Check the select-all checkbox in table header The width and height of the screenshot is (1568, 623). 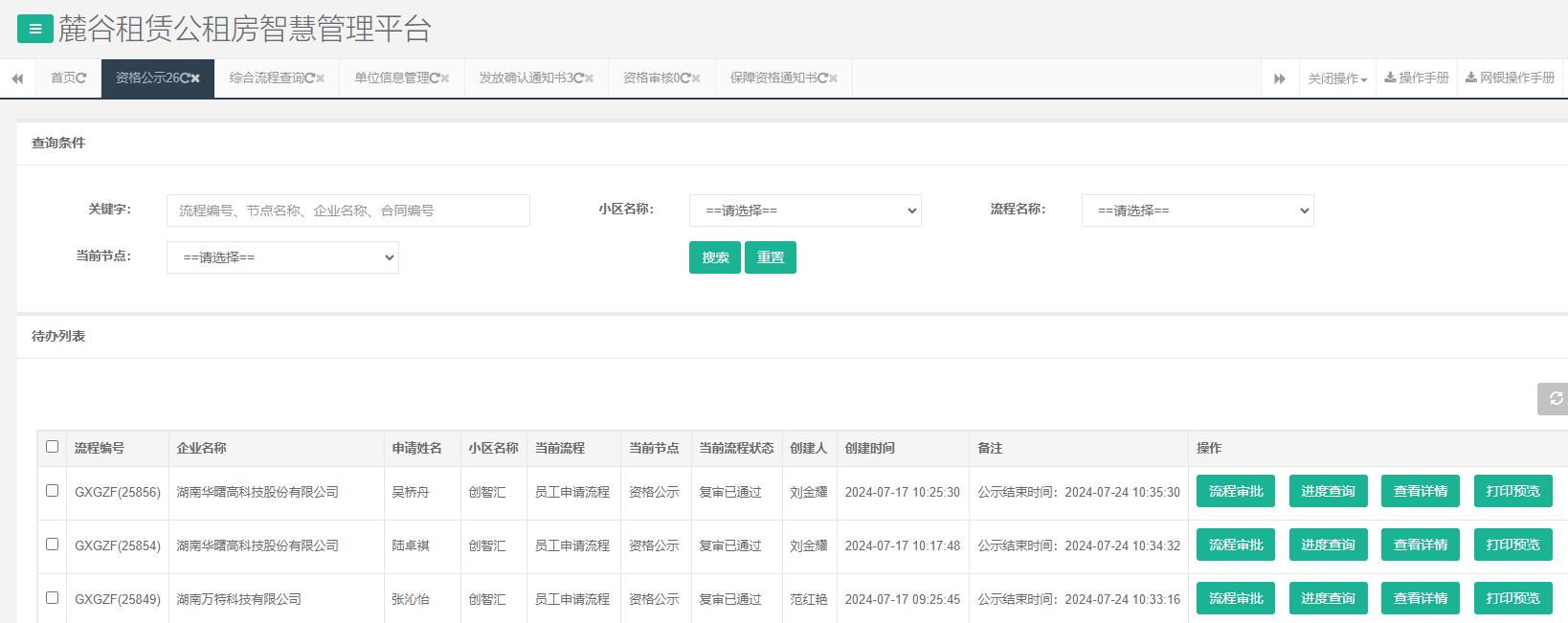point(53,447)
